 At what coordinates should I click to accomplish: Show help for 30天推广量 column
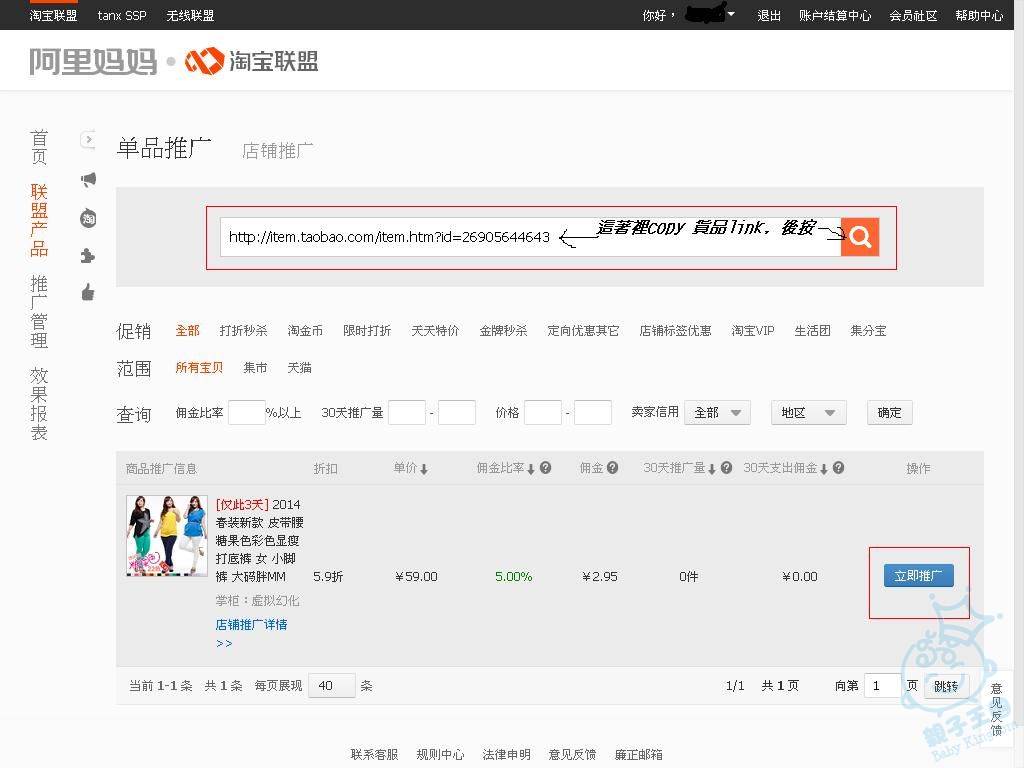pyautogui.click(x=726, y=468)
